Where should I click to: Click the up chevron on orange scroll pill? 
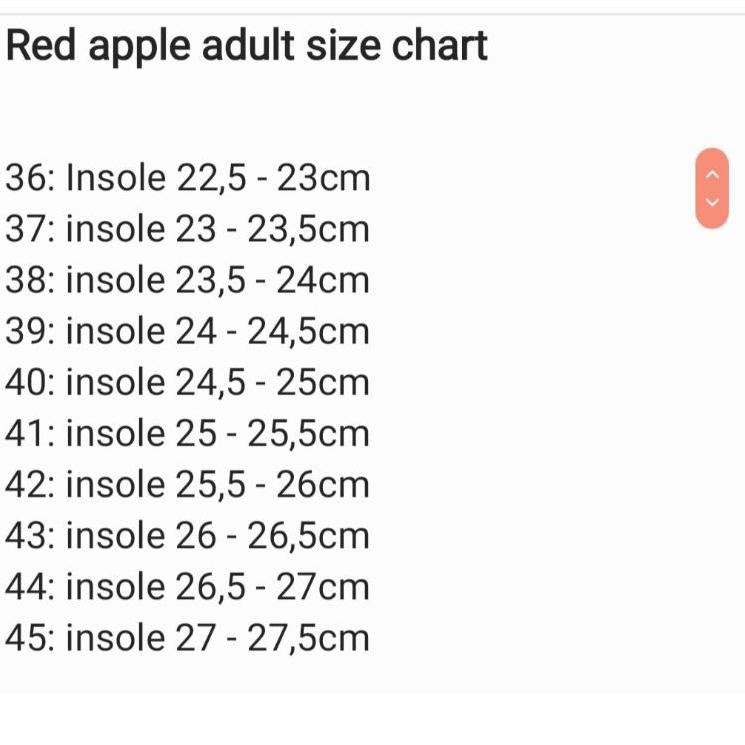(712, 175)
